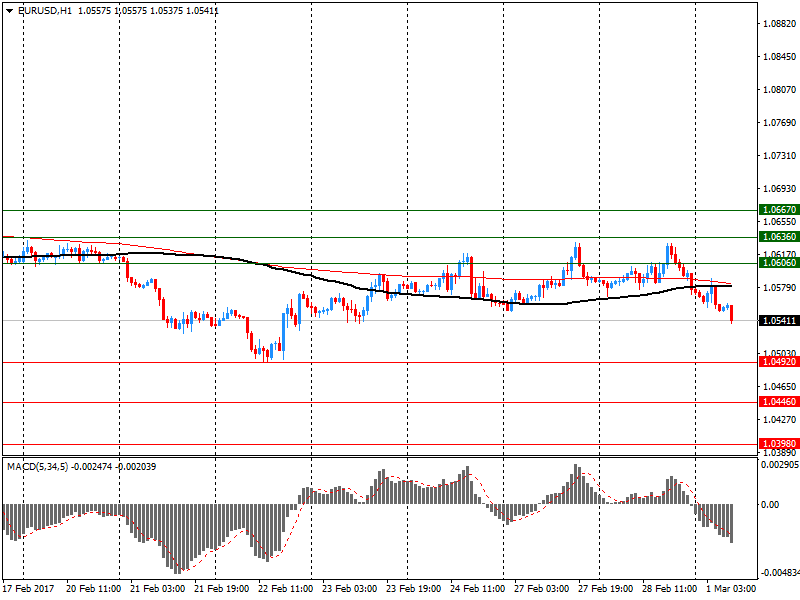Click the 23 Feb 19:00 time axis label
This screenshot has width=800, height=600.
coord(413,588)
